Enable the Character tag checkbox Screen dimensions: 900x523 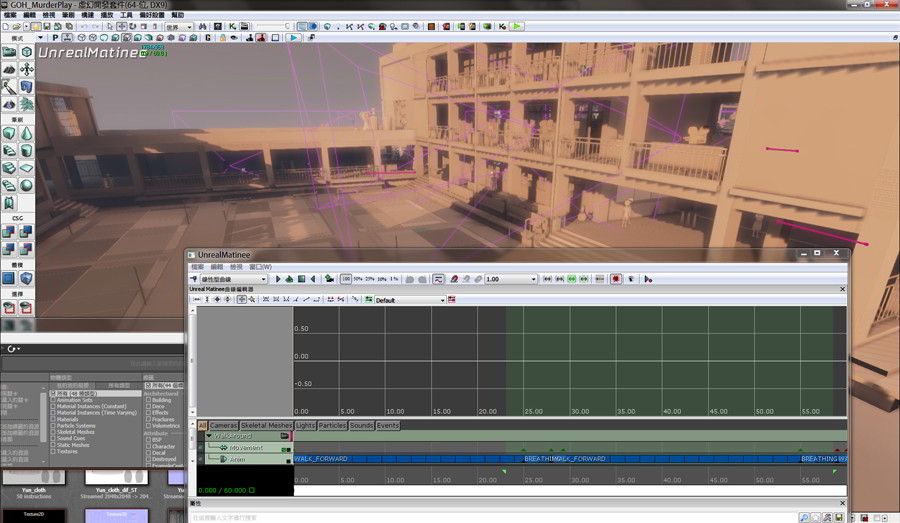click(148, 446)
